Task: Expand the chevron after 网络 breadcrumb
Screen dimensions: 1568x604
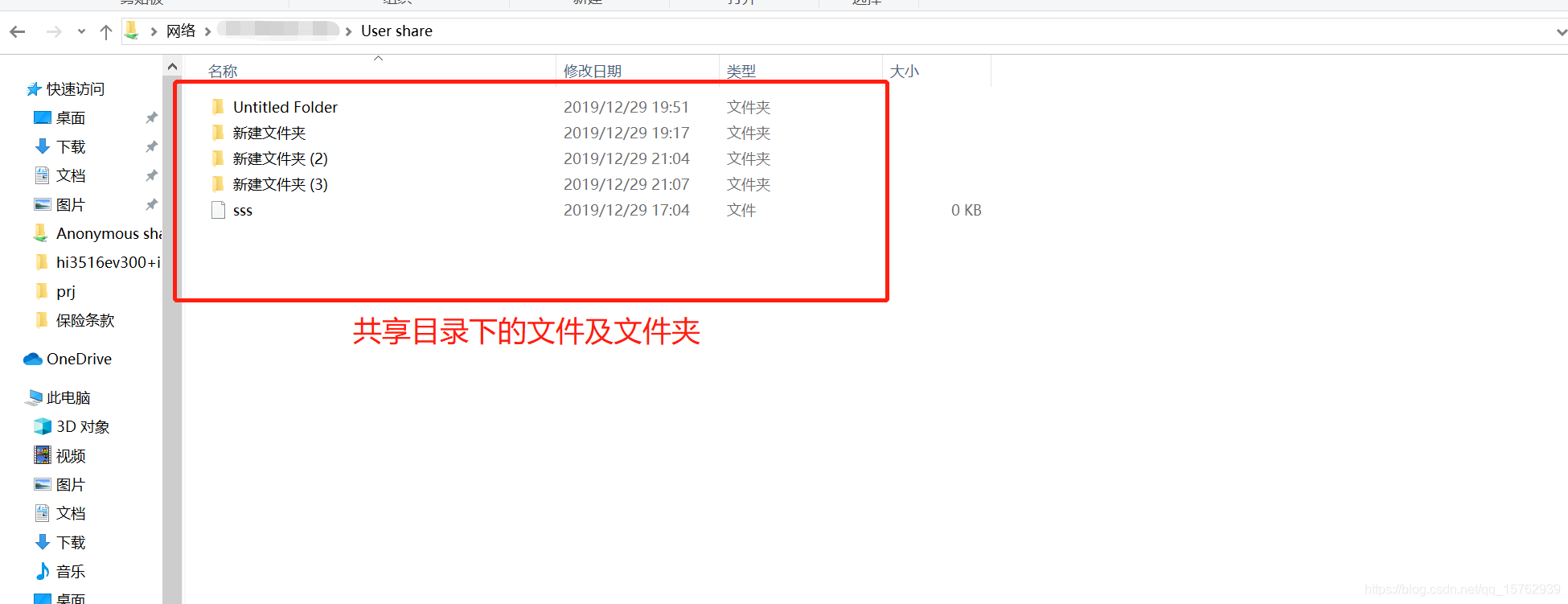Action: [x=207, y=31]
